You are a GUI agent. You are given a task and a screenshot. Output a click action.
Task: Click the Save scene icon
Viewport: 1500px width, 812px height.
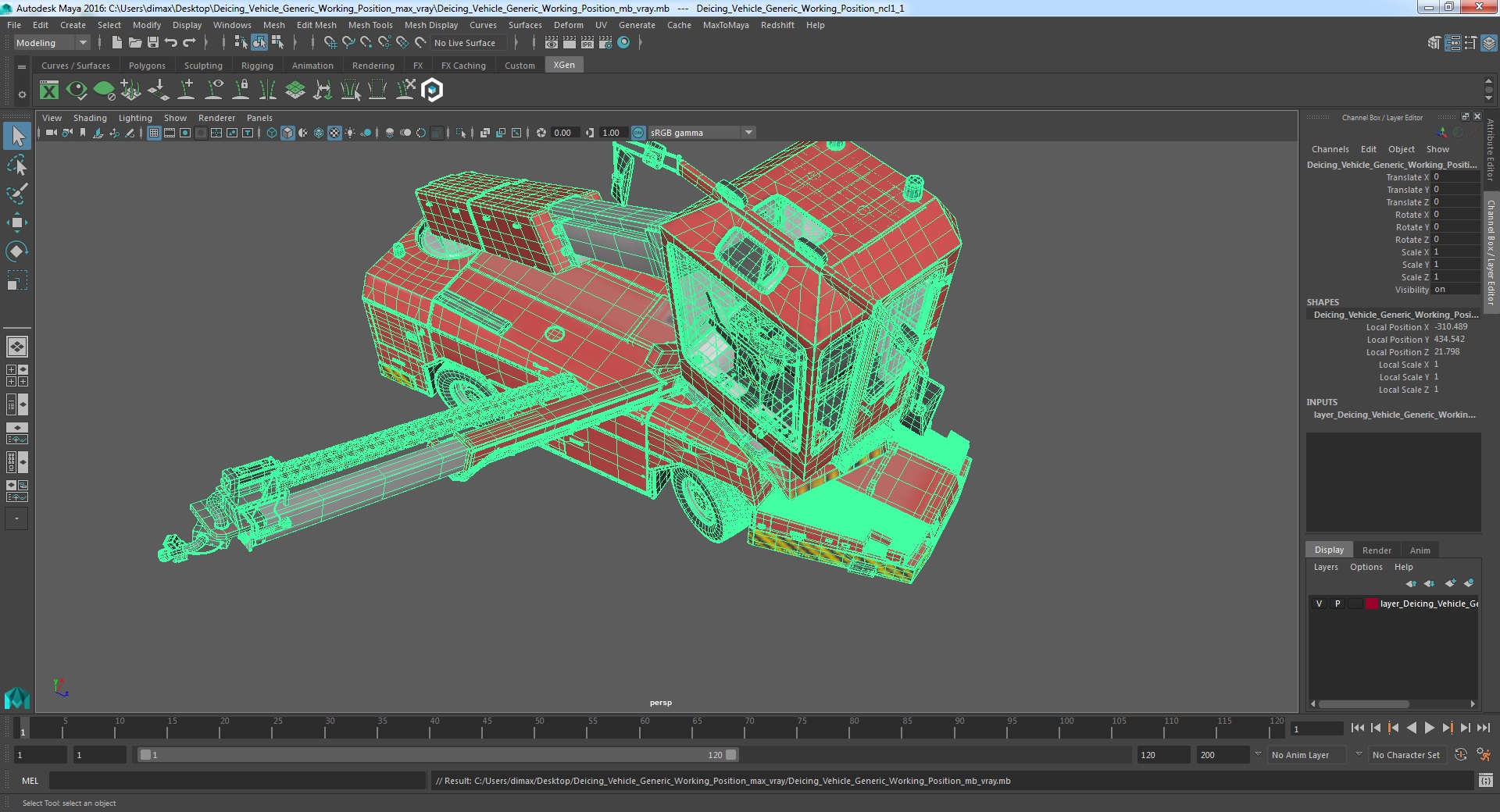pos(153,43)
